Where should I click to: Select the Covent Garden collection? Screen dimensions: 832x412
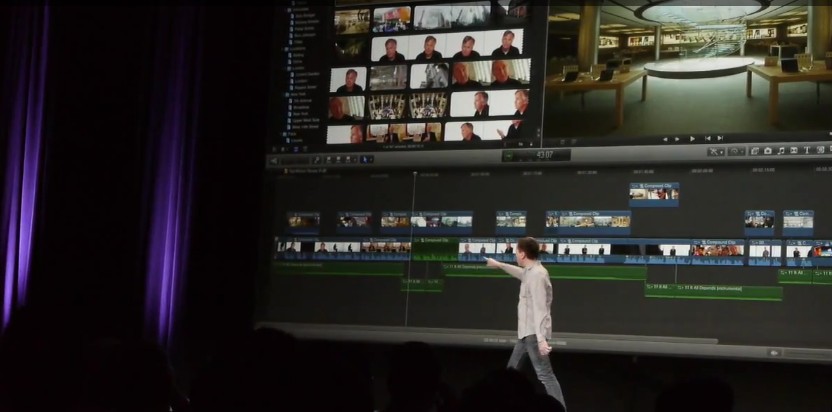[x=304, y=74]
